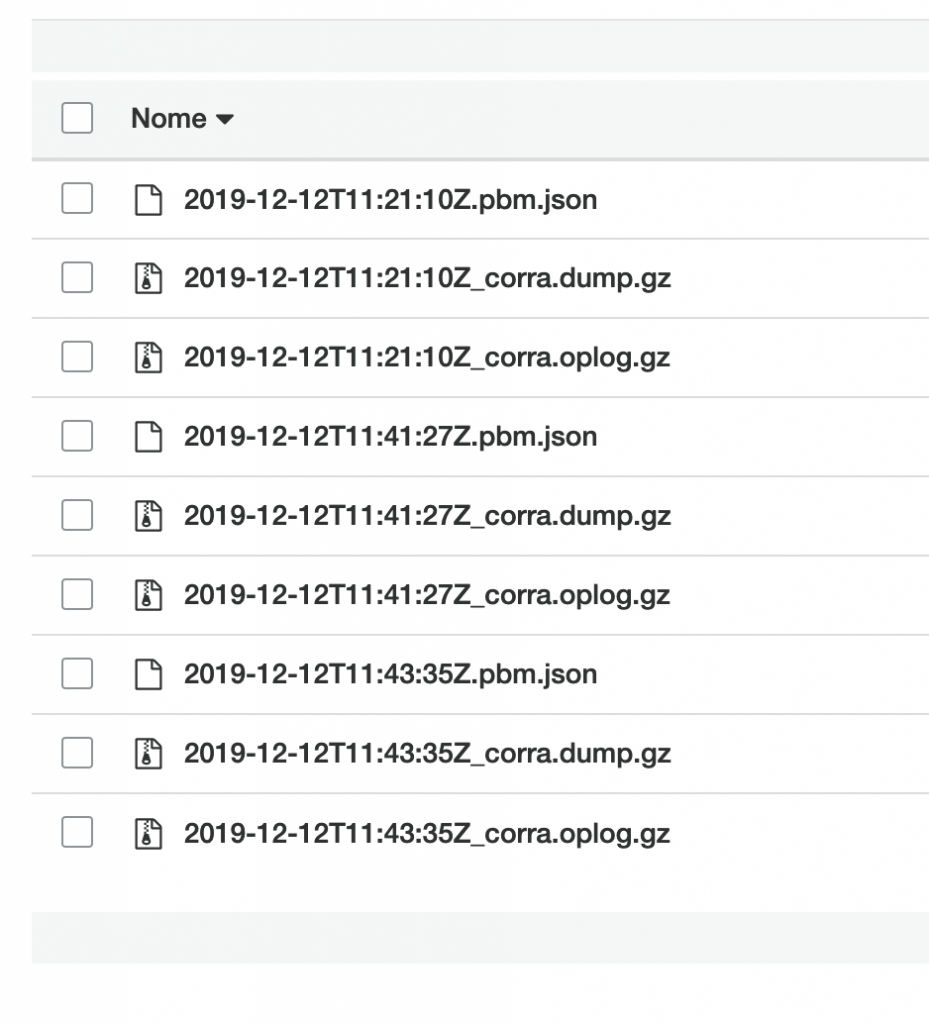
Task: Open the file 2019-12-12T11:43:35Z.pbm.json
Action: (x=390, y=674)
